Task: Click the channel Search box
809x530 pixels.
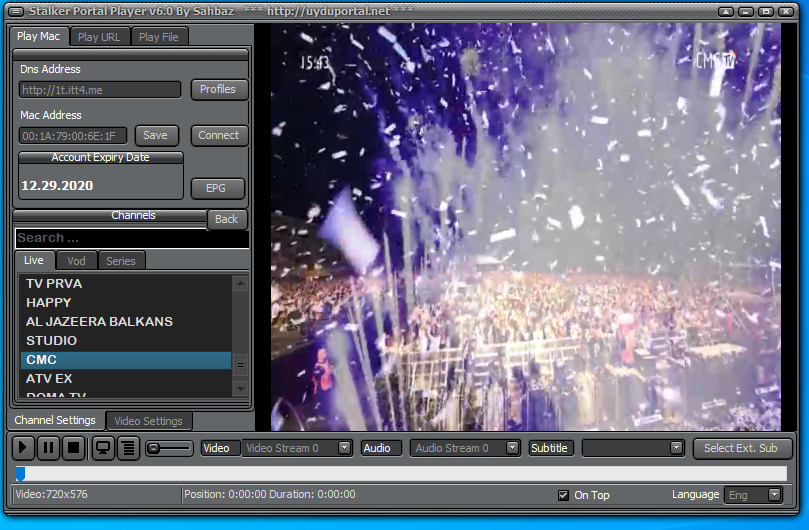Action: click(x=132, y=238)
